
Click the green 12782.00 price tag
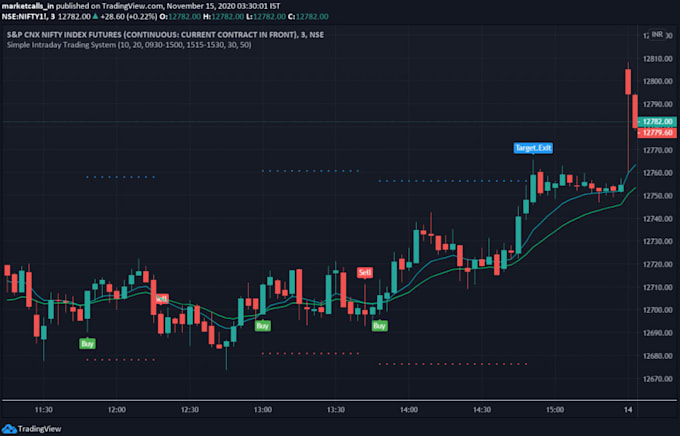click(x=657, y=121)
